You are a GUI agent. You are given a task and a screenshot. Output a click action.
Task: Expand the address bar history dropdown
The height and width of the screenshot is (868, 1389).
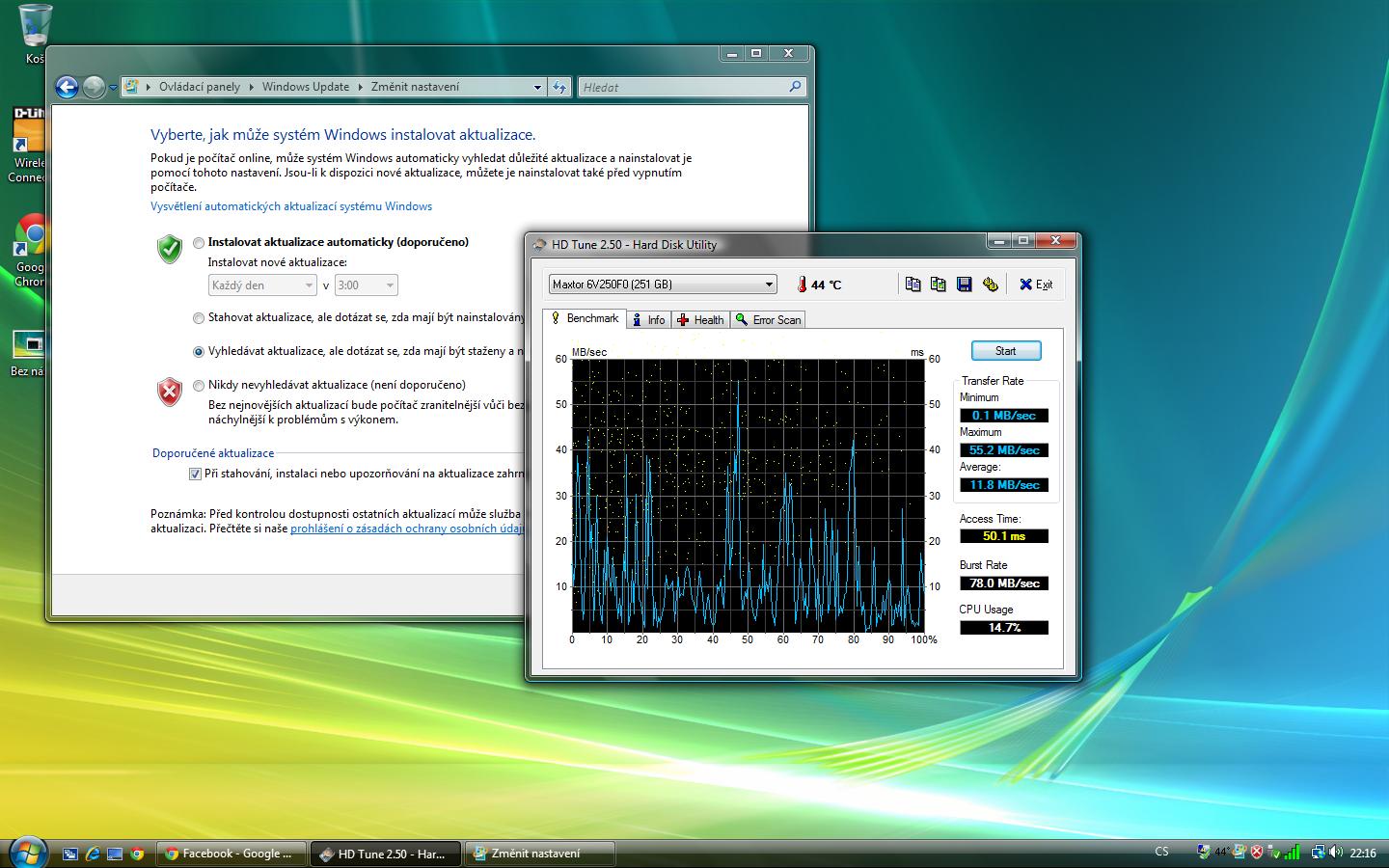(537, 87)
